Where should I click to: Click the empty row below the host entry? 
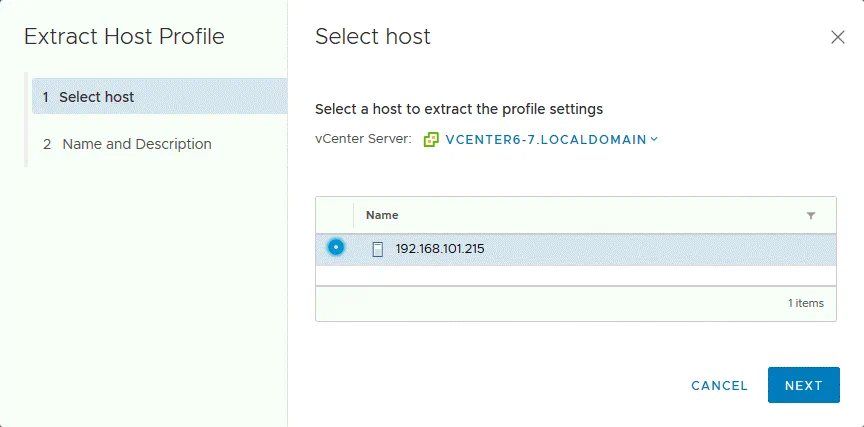click(x=575, y=275)
